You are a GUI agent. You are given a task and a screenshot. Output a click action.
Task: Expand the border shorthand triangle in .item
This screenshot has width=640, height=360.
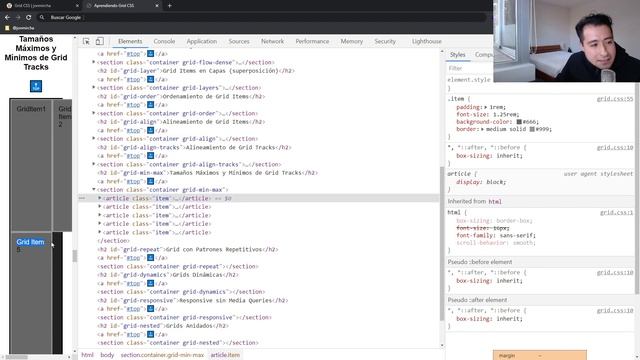(x=482, y=129)
